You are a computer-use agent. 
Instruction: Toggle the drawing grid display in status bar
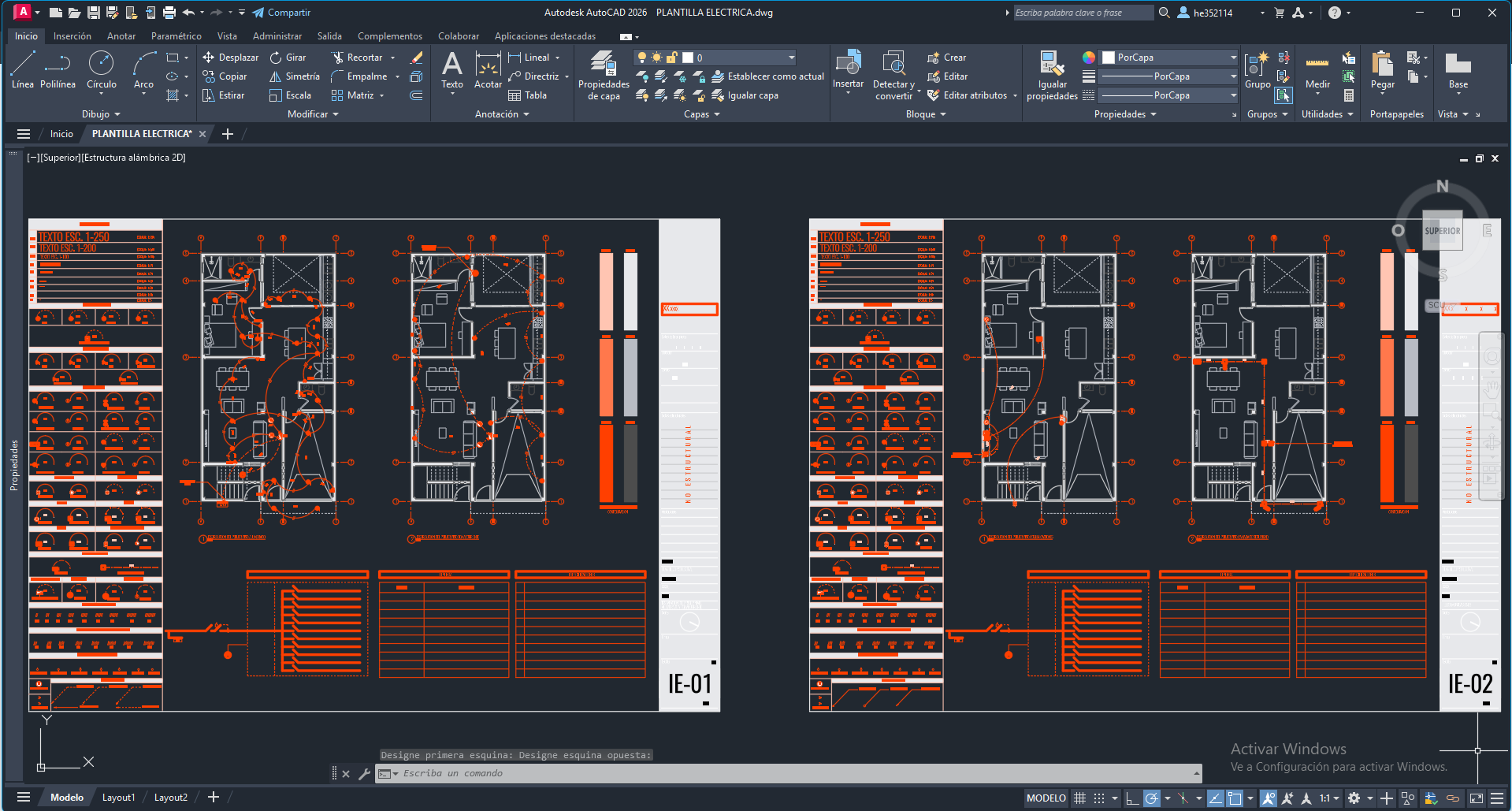pos(1079,798)
